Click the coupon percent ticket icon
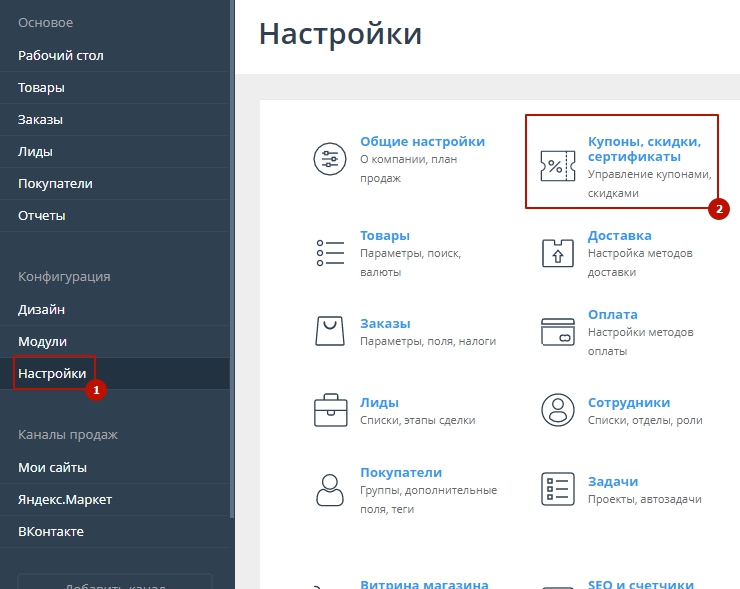740x589 pixels. pyautogui.click(x=556, y=165)
